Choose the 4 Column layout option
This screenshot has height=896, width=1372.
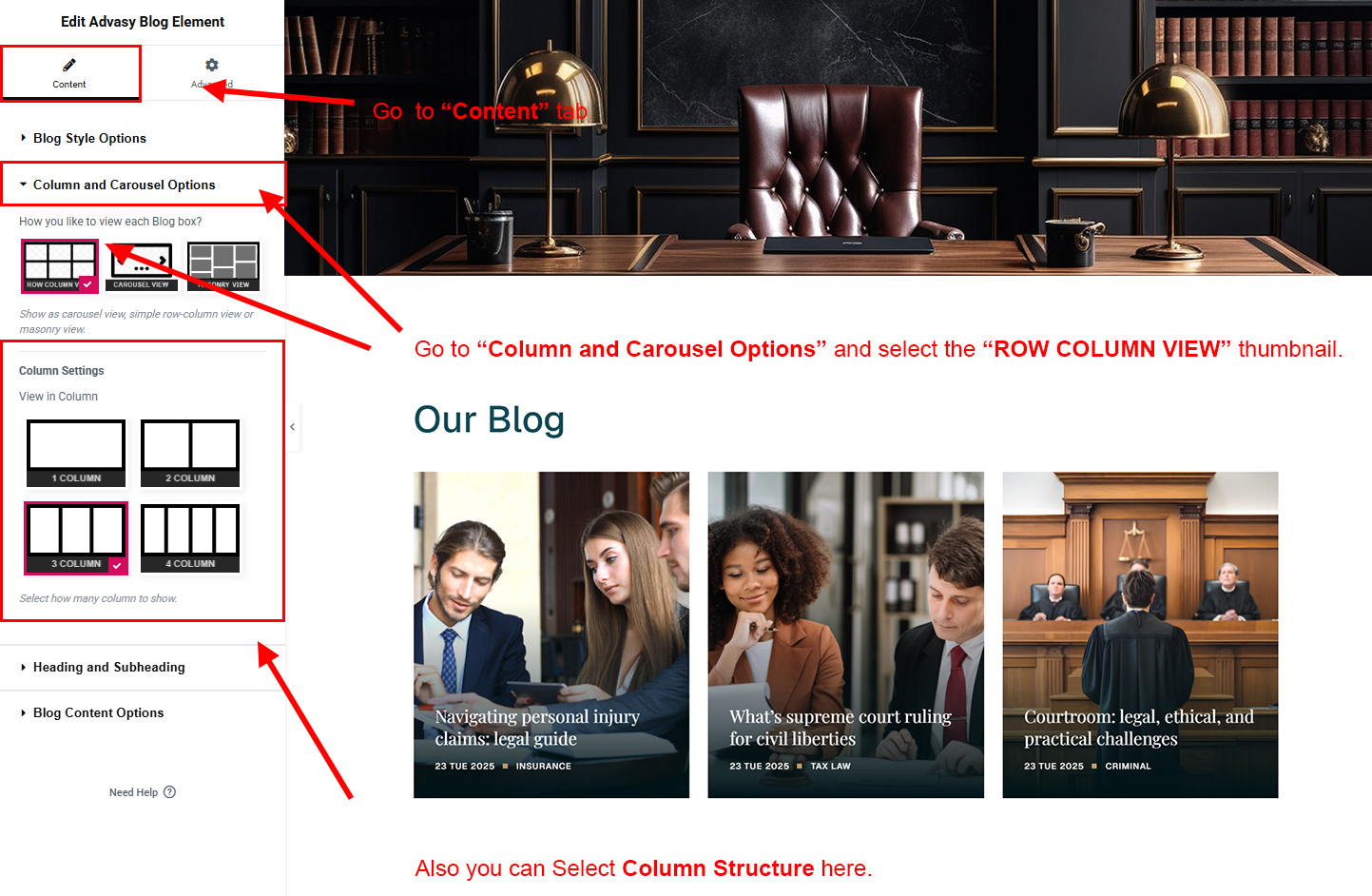tap(190, 538)
